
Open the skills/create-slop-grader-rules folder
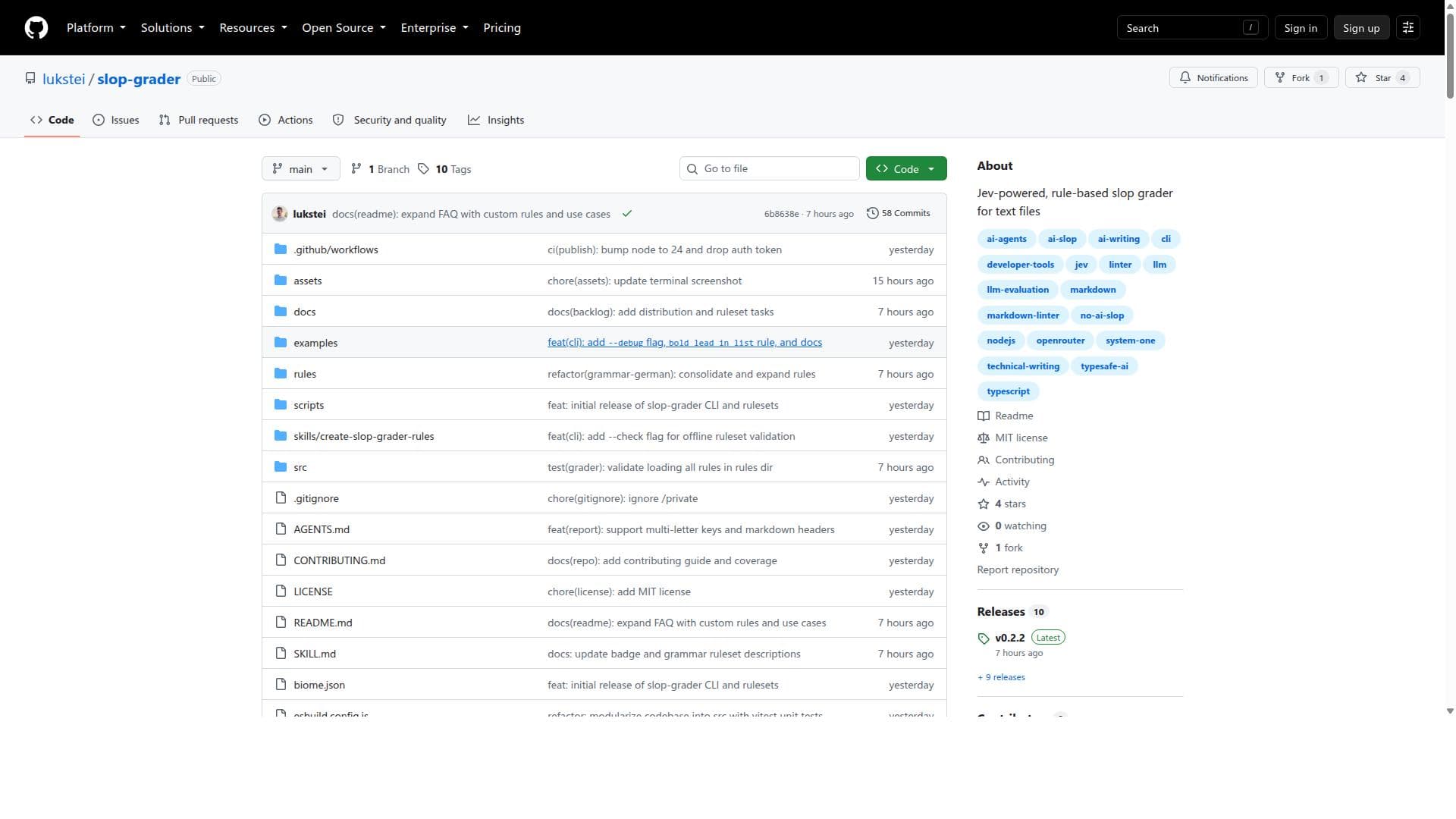(363, 437)
